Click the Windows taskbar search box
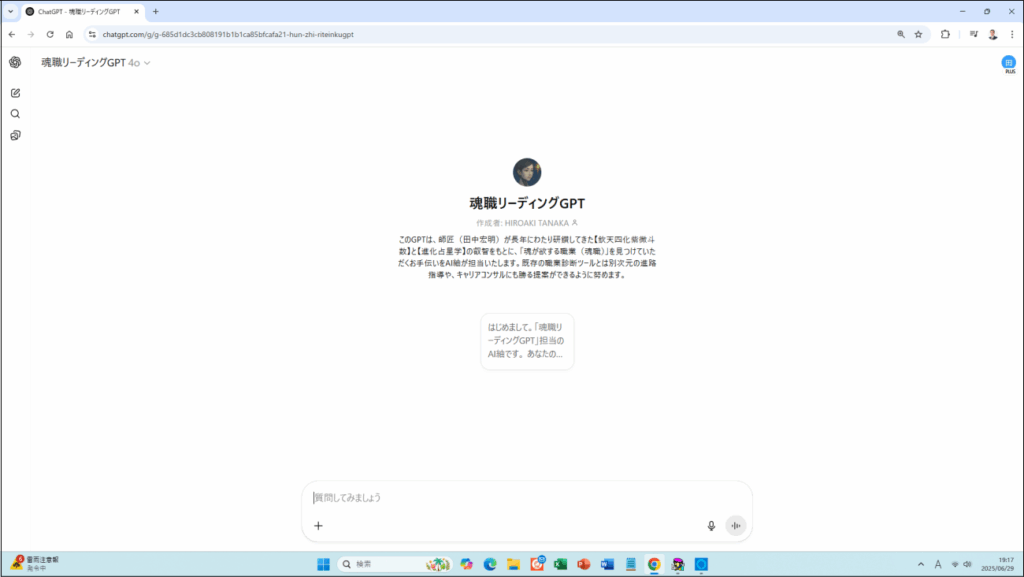Viewport: 1024px width, 577px height. click(395, 564)
